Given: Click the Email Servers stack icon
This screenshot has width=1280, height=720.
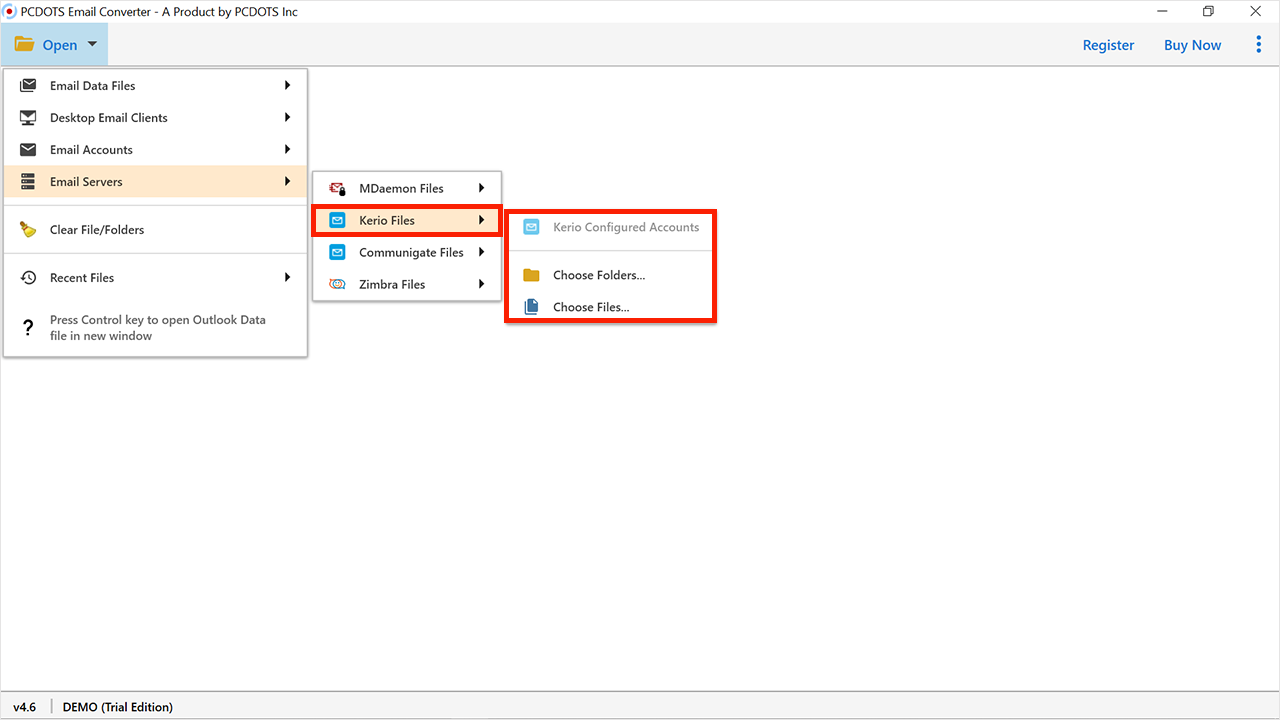Looking at the screenshot, I should [x=28, y=181].
